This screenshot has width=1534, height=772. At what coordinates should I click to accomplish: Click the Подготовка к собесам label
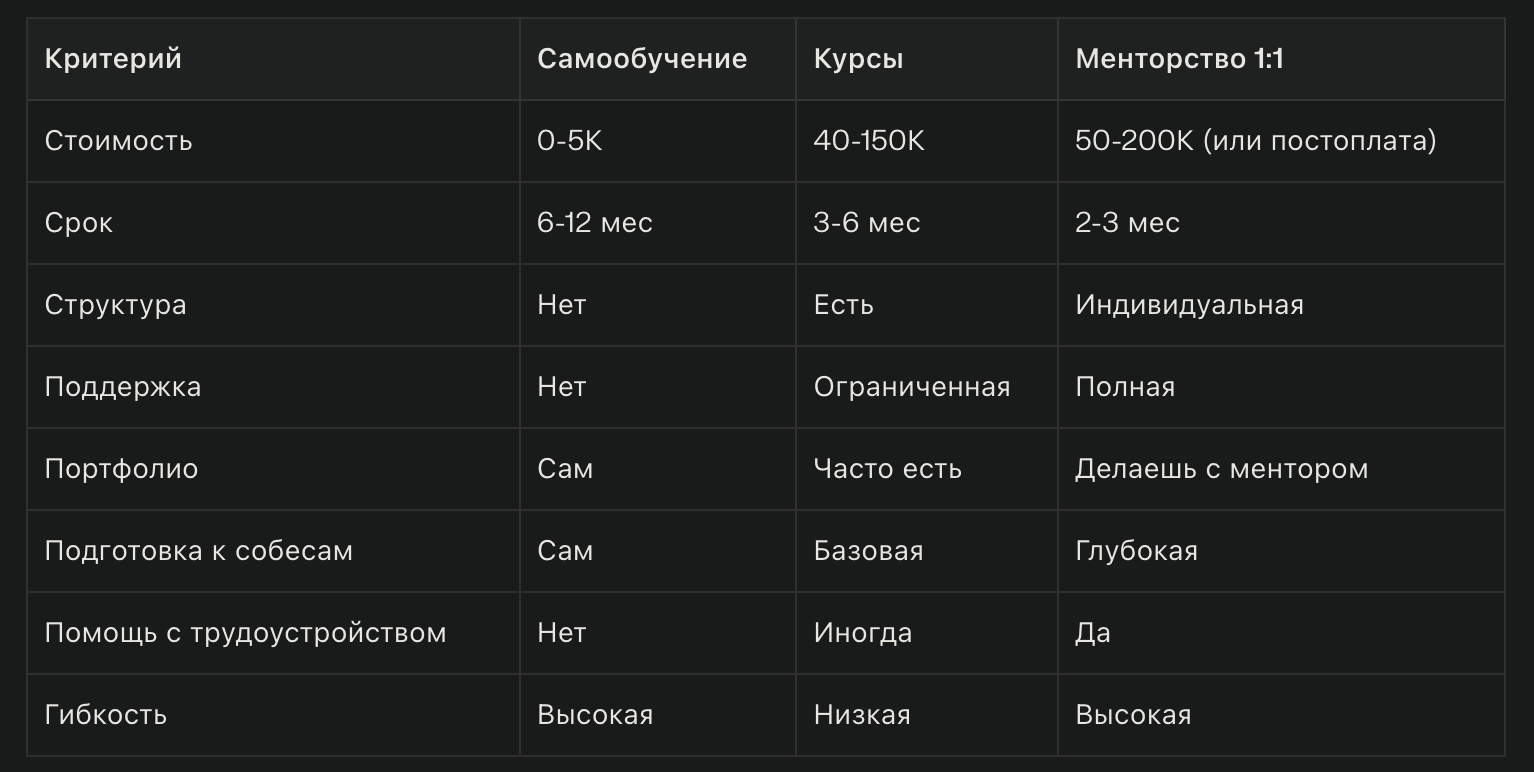click(x=198, y=551)
